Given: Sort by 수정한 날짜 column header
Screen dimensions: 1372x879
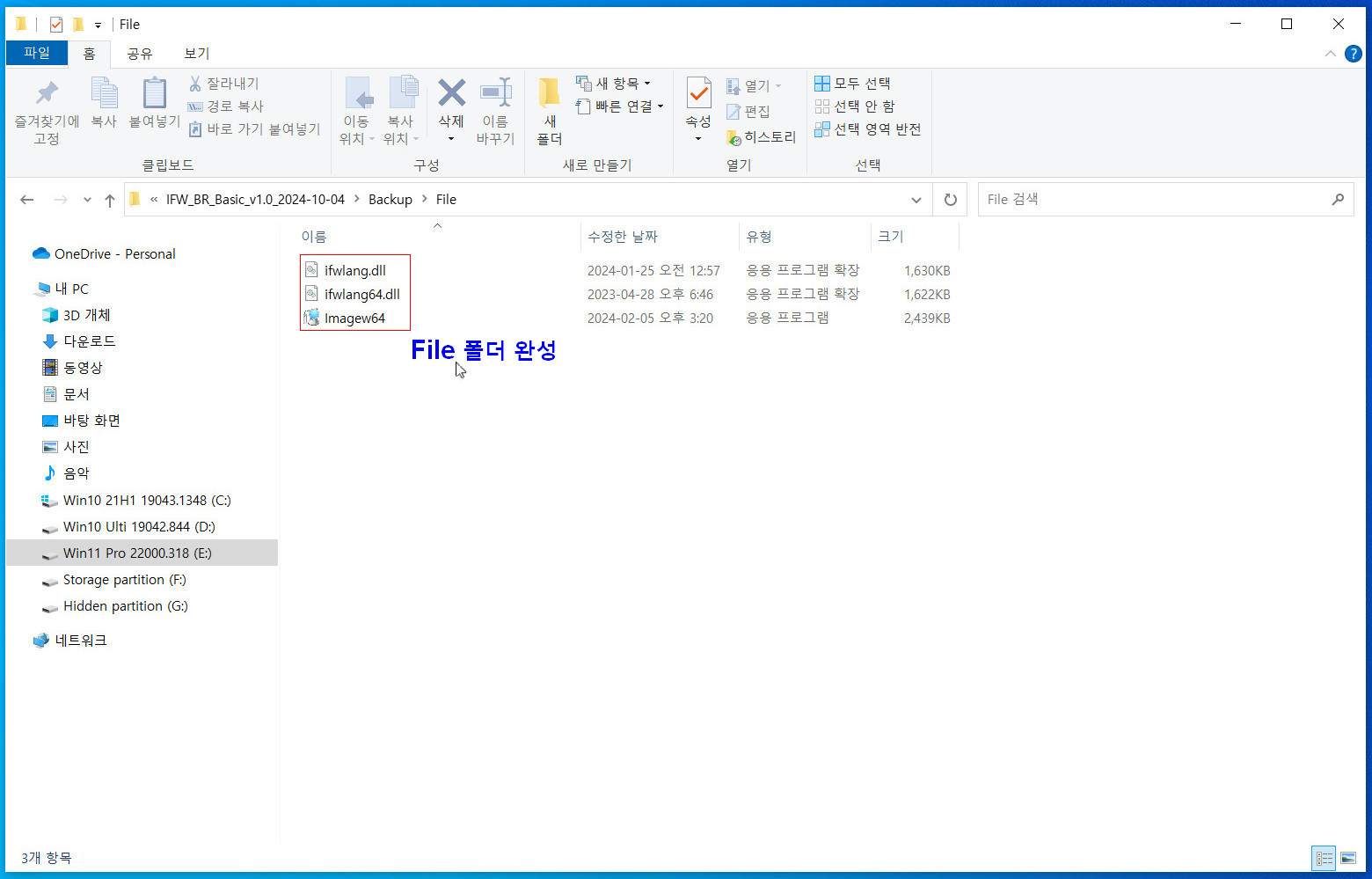Looking at the screenshot, I should [x=660, y=237].
